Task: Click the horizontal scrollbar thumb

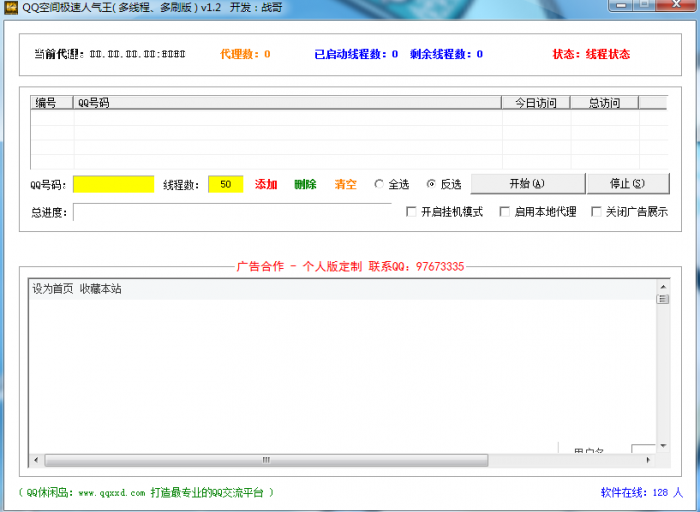Action: click(266, 460)
